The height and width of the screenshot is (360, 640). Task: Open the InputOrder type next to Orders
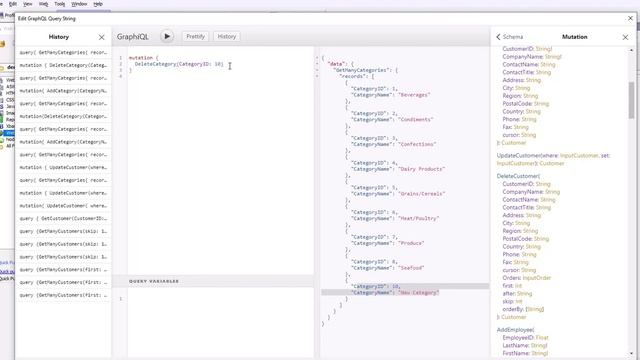(x=537, y=278)
